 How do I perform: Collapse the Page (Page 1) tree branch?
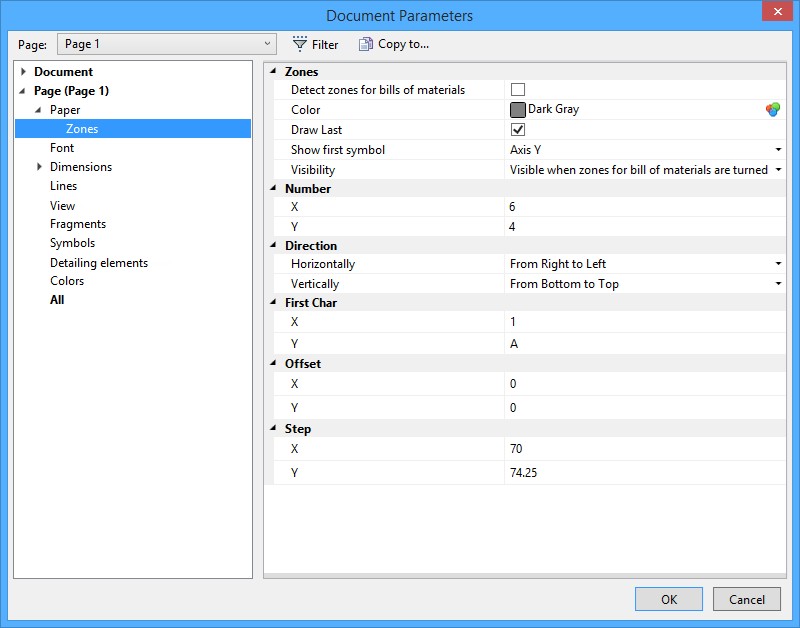pyautogui.click(x=20, y=90)
